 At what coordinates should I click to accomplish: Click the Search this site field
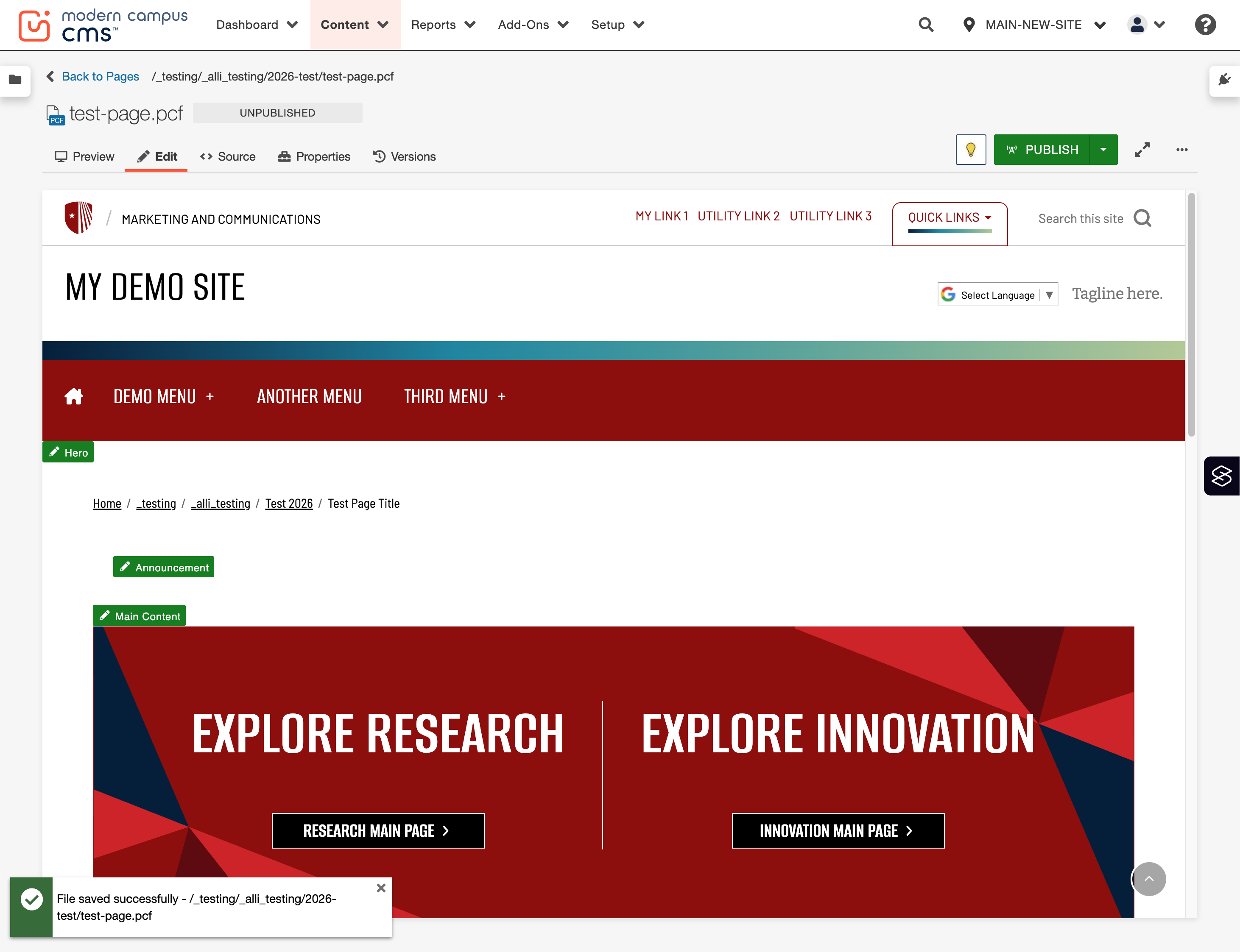pos(1081,219)
